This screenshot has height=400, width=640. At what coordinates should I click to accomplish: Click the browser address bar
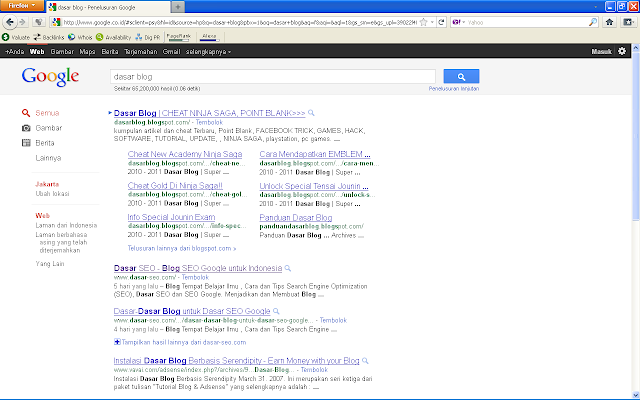point(240,22)
